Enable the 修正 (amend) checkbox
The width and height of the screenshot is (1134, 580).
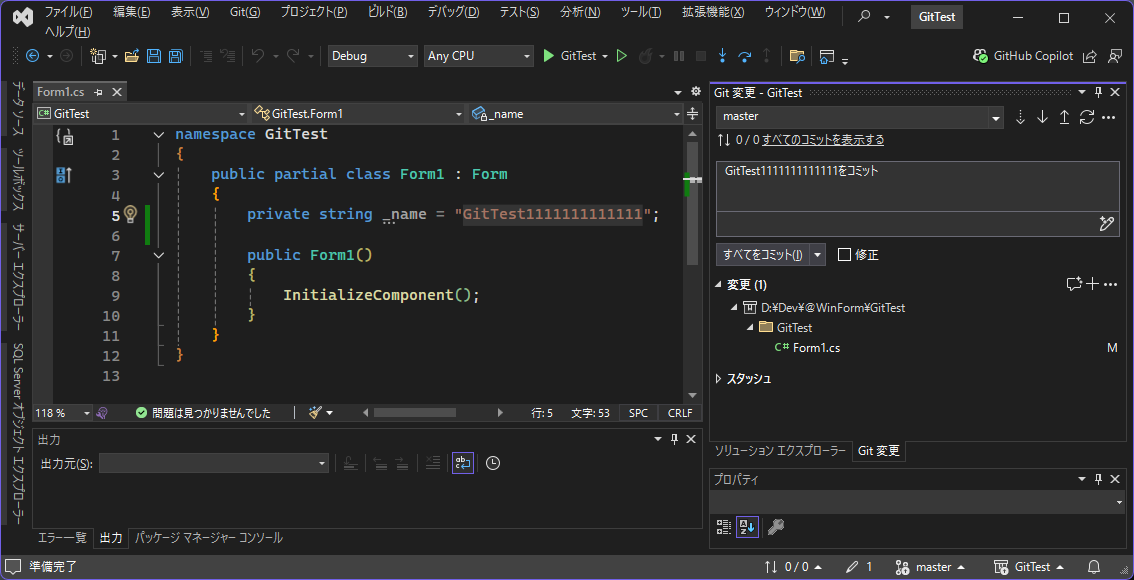pyautogui.click(x=845, y=255)
